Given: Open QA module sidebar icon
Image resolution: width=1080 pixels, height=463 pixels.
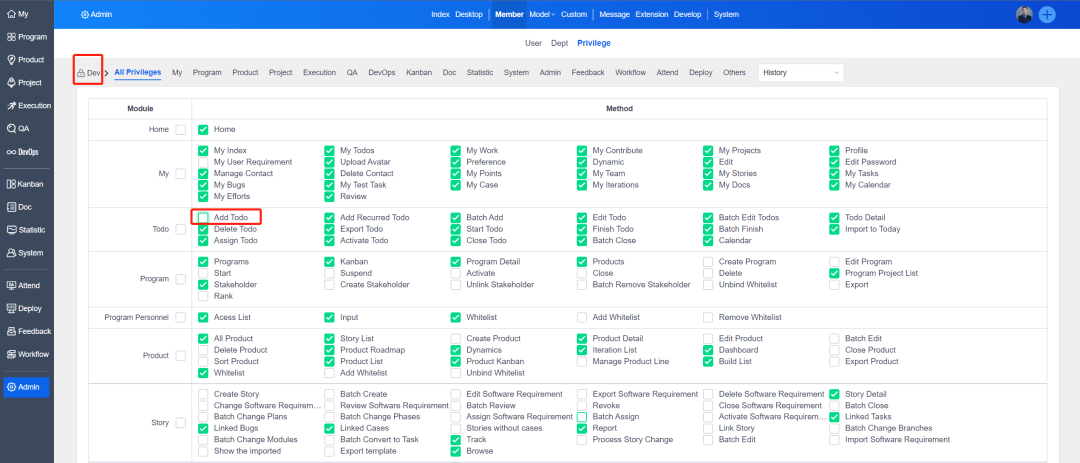Looking at the screenshot, I should [x=11, y=129].
